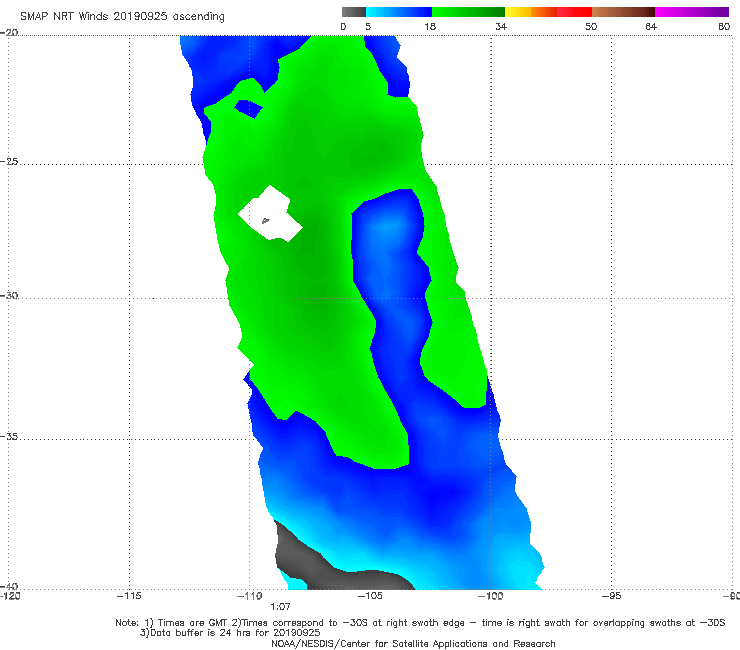
Task: Click the longitude label '-105'
Action: pyautogui.click(x=370, y=596)
